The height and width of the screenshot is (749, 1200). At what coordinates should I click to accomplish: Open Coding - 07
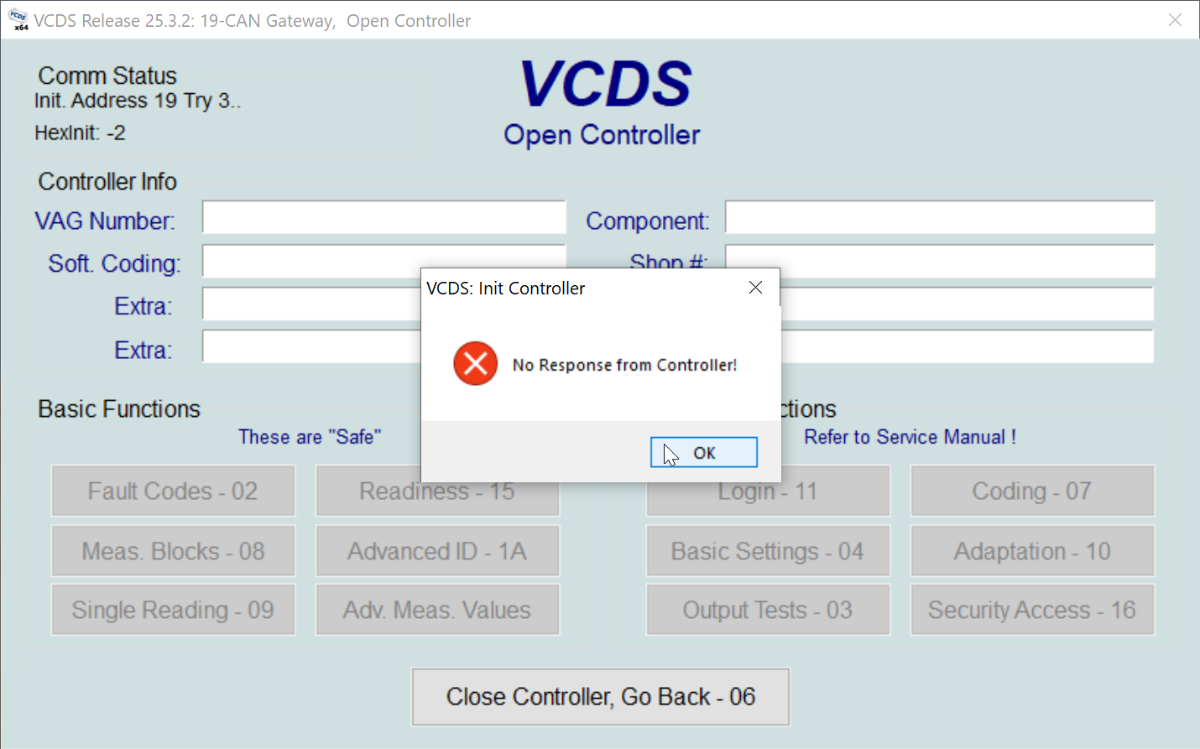(x=1031, y=491)
